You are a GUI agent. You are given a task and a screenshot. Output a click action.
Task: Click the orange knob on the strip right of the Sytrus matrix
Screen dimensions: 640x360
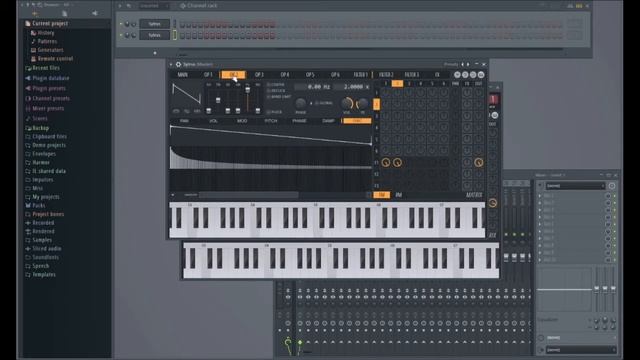tap(493, 203)
